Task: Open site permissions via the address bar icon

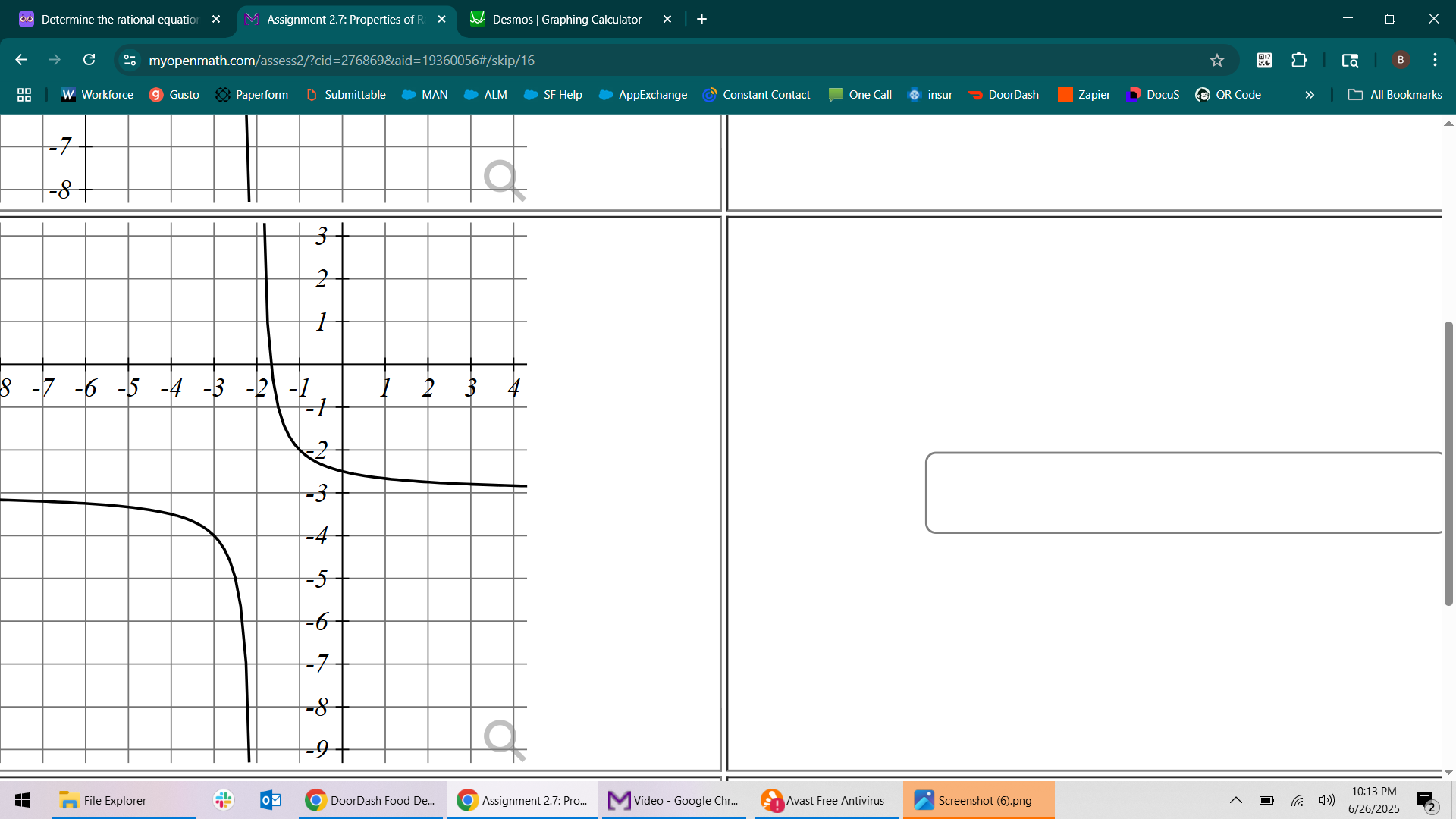Action: 130,60
